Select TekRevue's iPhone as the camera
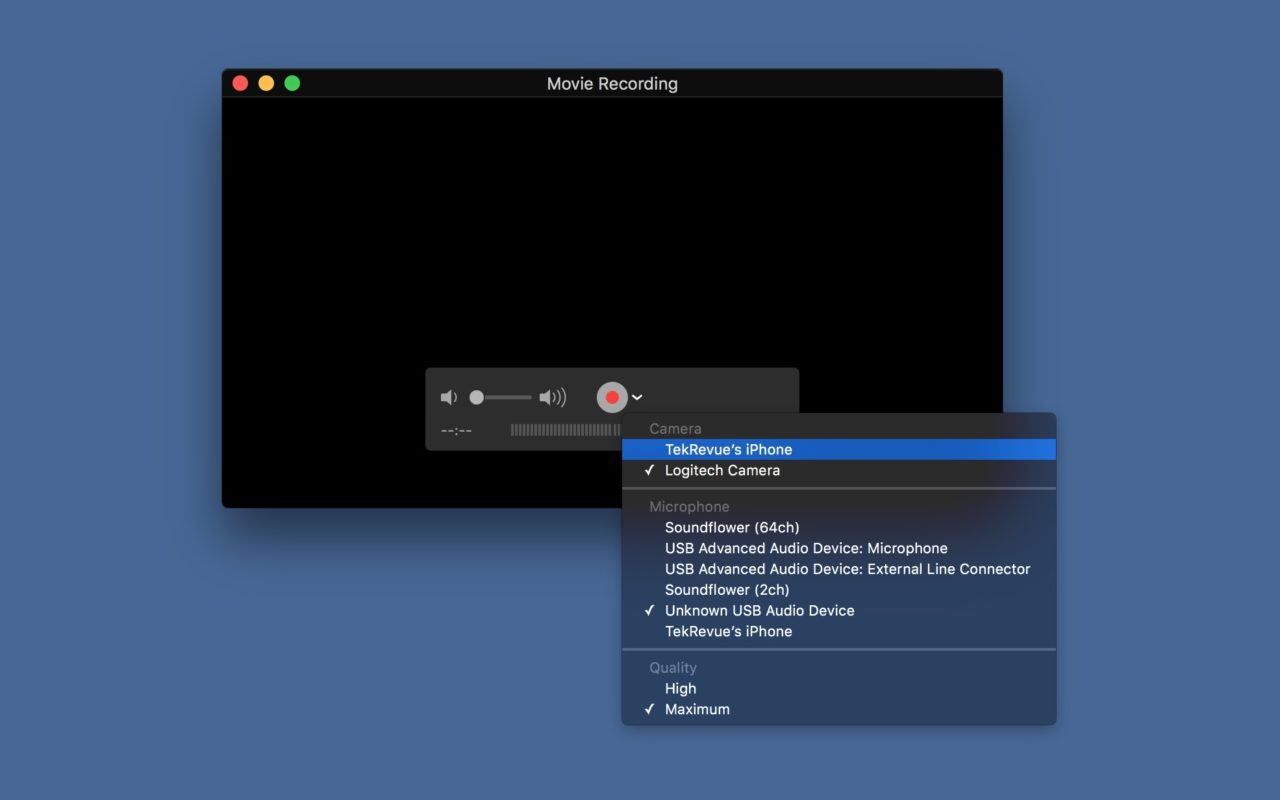1280x800 pixels. (x=839, y=449)
